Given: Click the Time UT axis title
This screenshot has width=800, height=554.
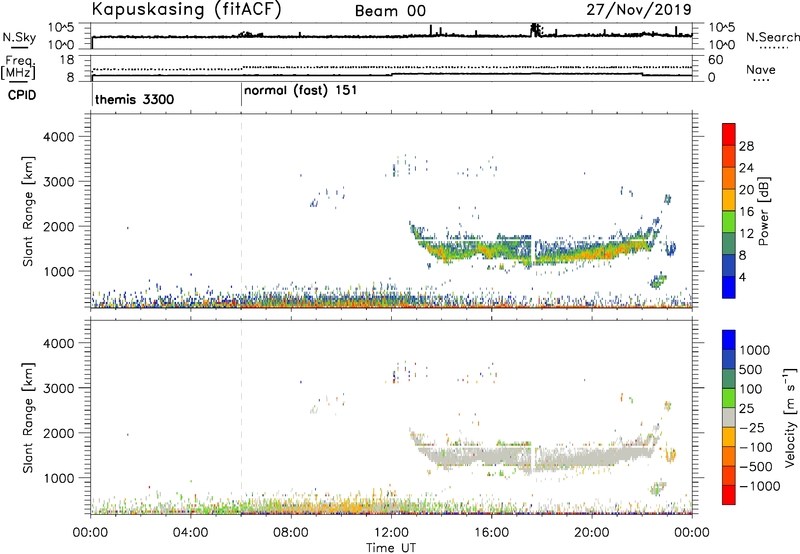Looking at the screenshot, I should tap(391, 548).
